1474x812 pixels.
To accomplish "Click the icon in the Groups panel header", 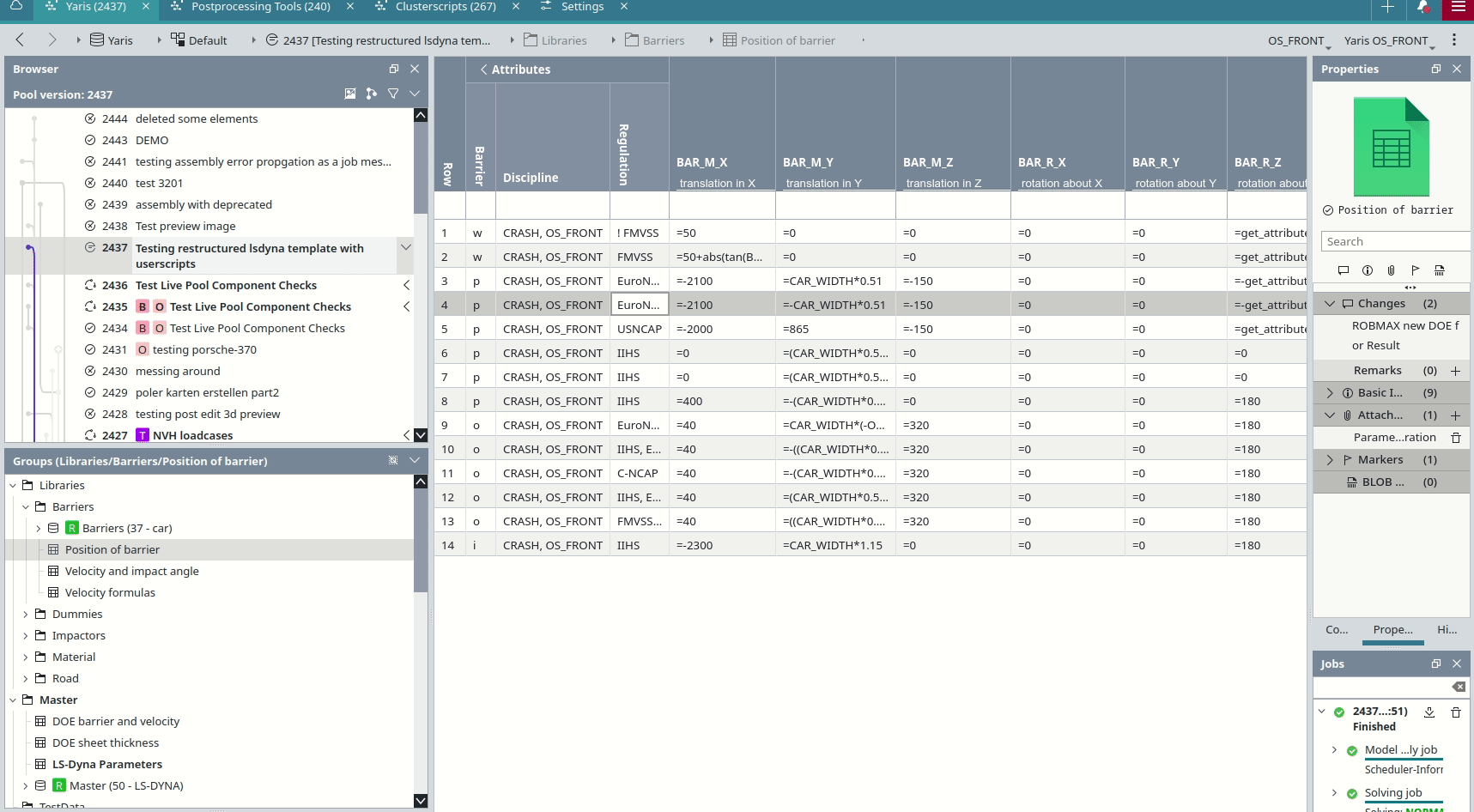I will pyautogui.click(x=393, y=460).
